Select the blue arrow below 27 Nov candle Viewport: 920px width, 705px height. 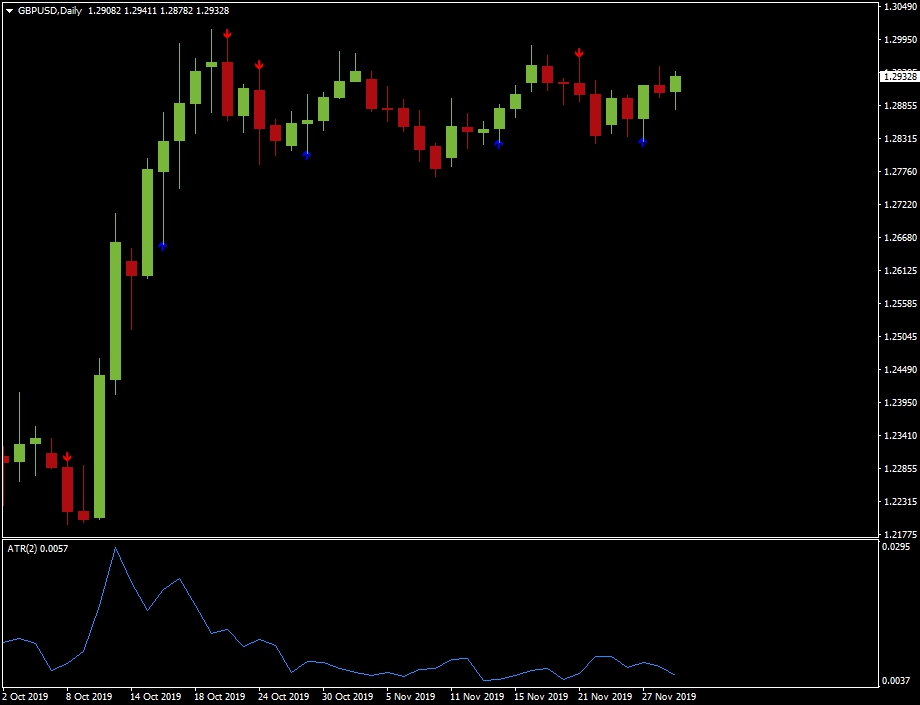coord(643,142)
